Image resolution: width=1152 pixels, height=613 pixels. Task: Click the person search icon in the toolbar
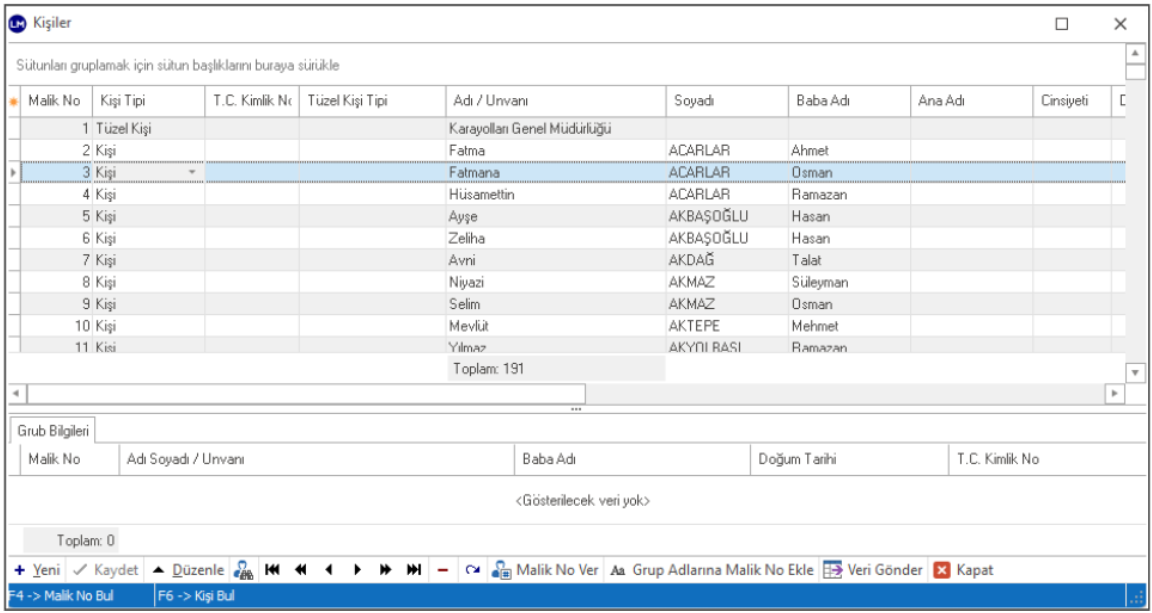pos(243,570)
